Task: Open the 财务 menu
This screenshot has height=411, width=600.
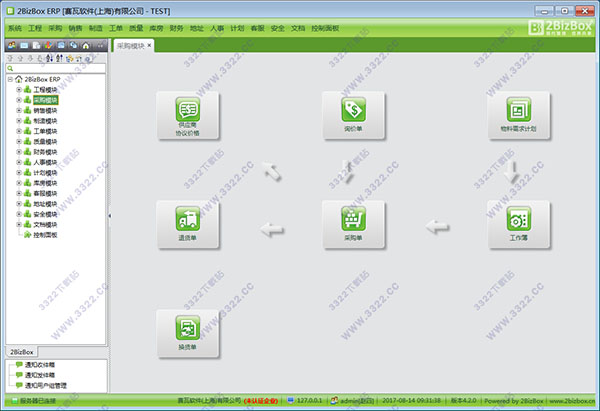Action: (176, 28)
